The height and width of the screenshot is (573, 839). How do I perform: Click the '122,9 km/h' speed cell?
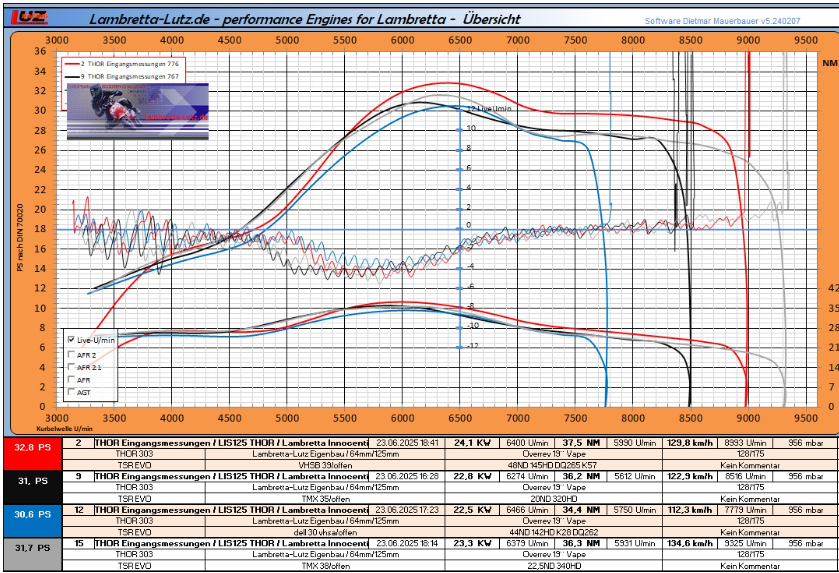(x=690, y=476)
